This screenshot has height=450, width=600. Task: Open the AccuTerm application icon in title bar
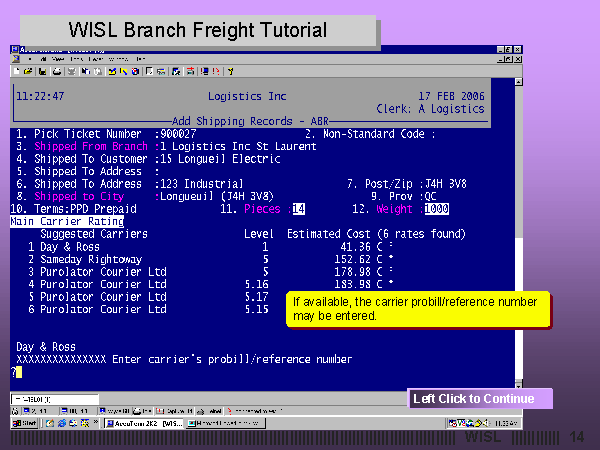(x=15, y=49)
